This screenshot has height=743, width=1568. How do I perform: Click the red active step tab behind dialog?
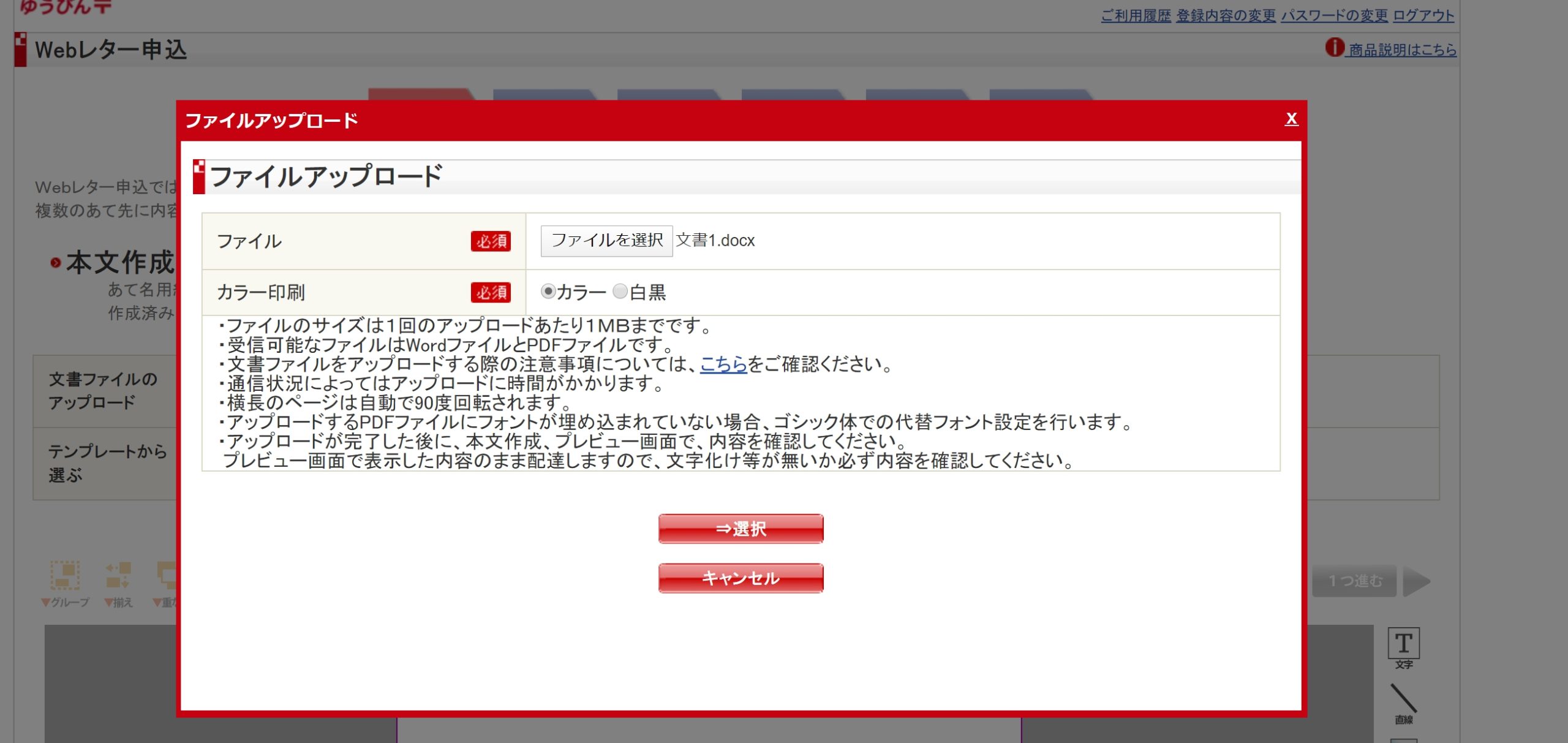coord(422,94)
